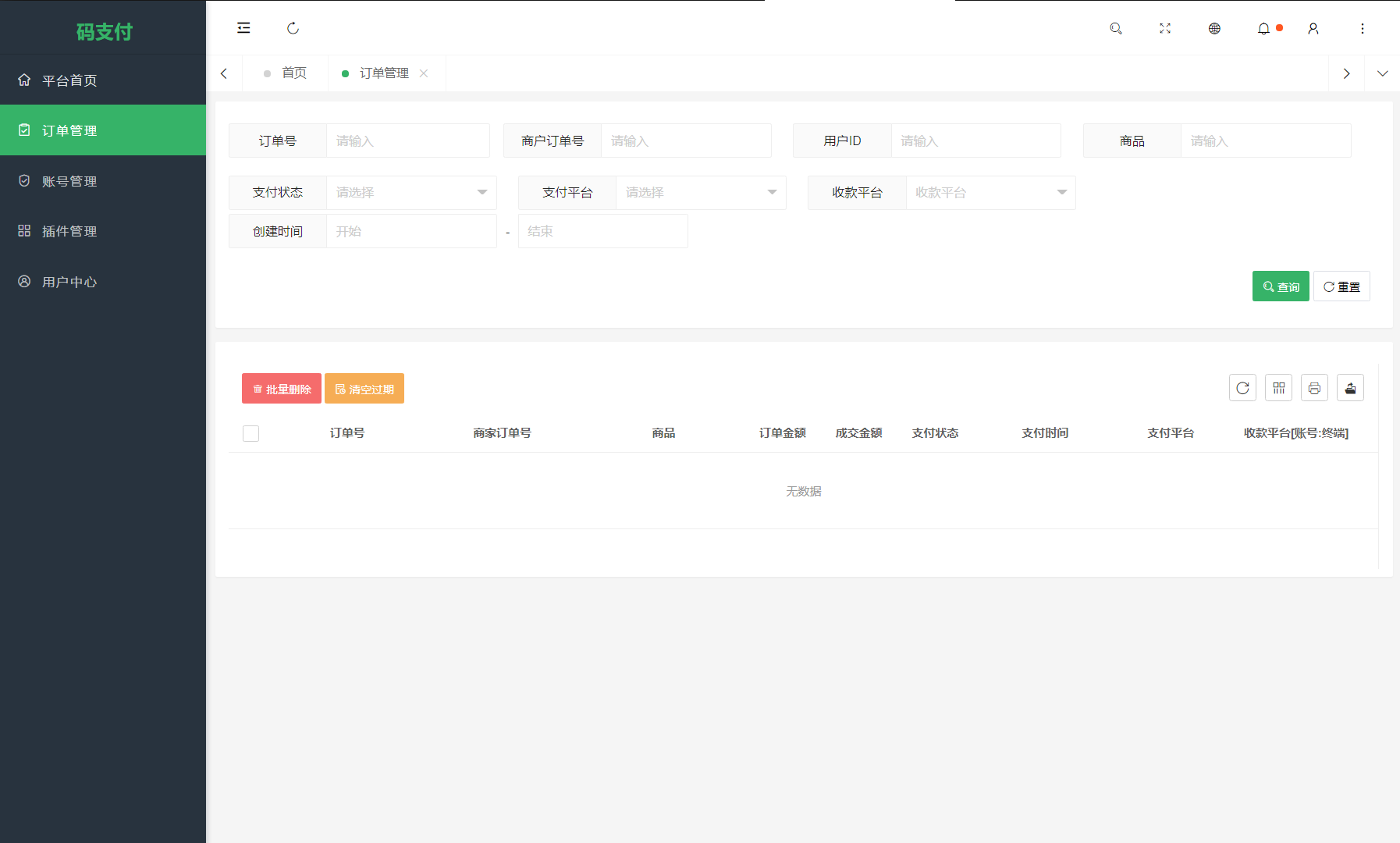Open the language switcher globe

(1214, 28)
